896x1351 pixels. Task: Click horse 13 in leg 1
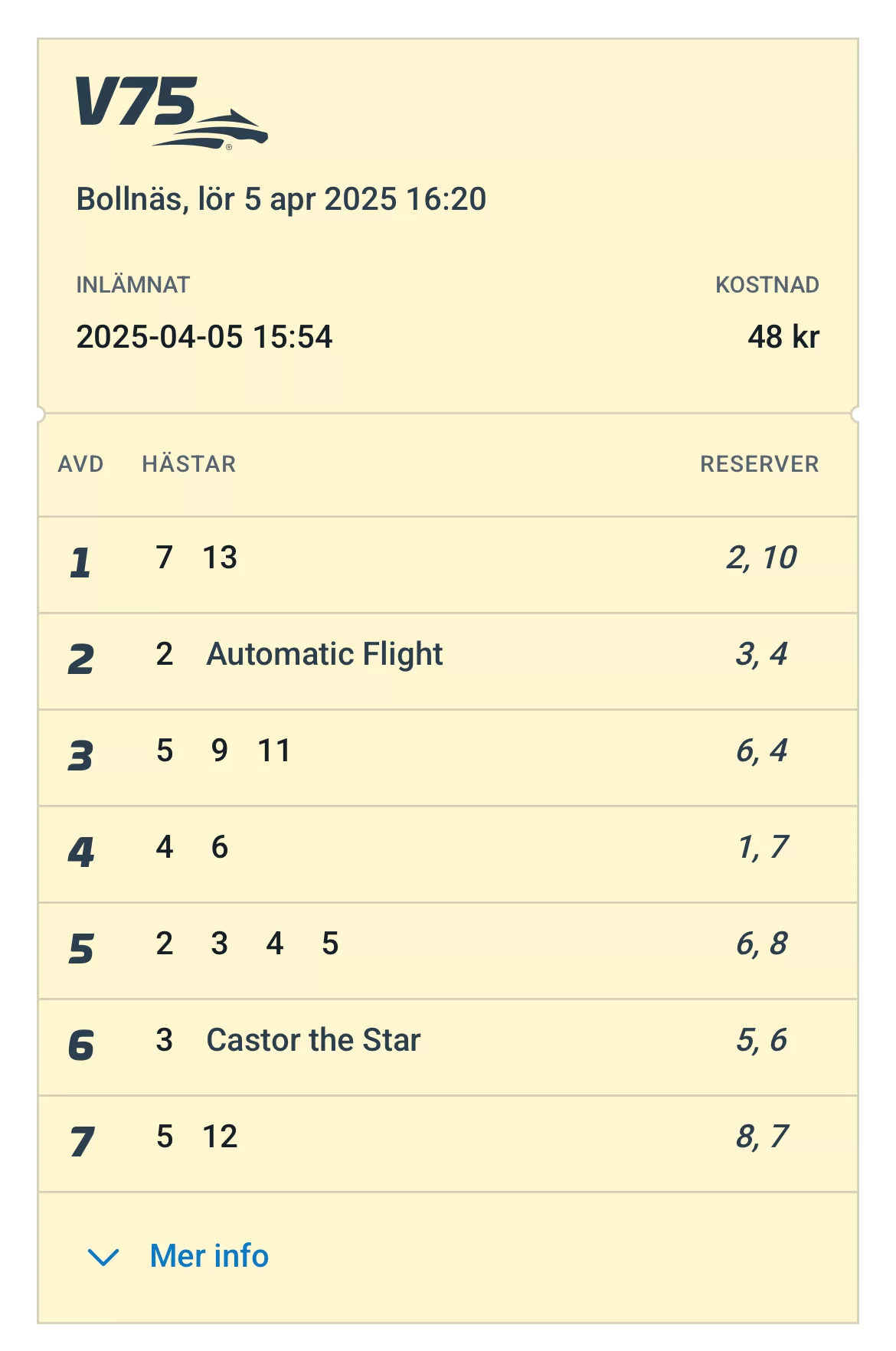220,558
